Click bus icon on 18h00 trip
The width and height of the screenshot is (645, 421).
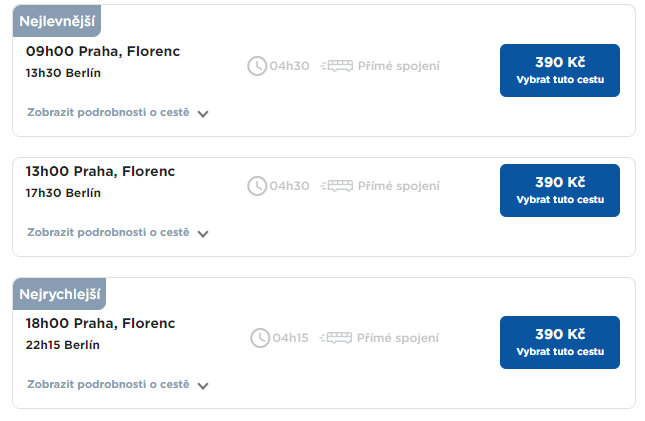[337, 338]
